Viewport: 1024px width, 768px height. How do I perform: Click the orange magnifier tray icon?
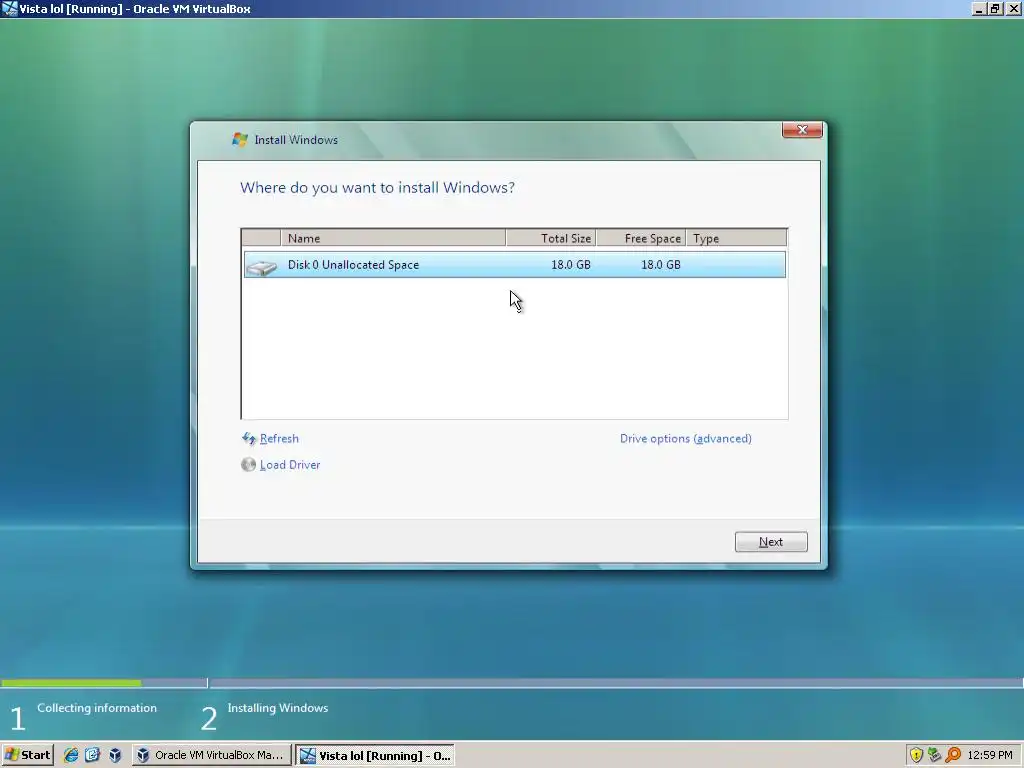[953, 755]
